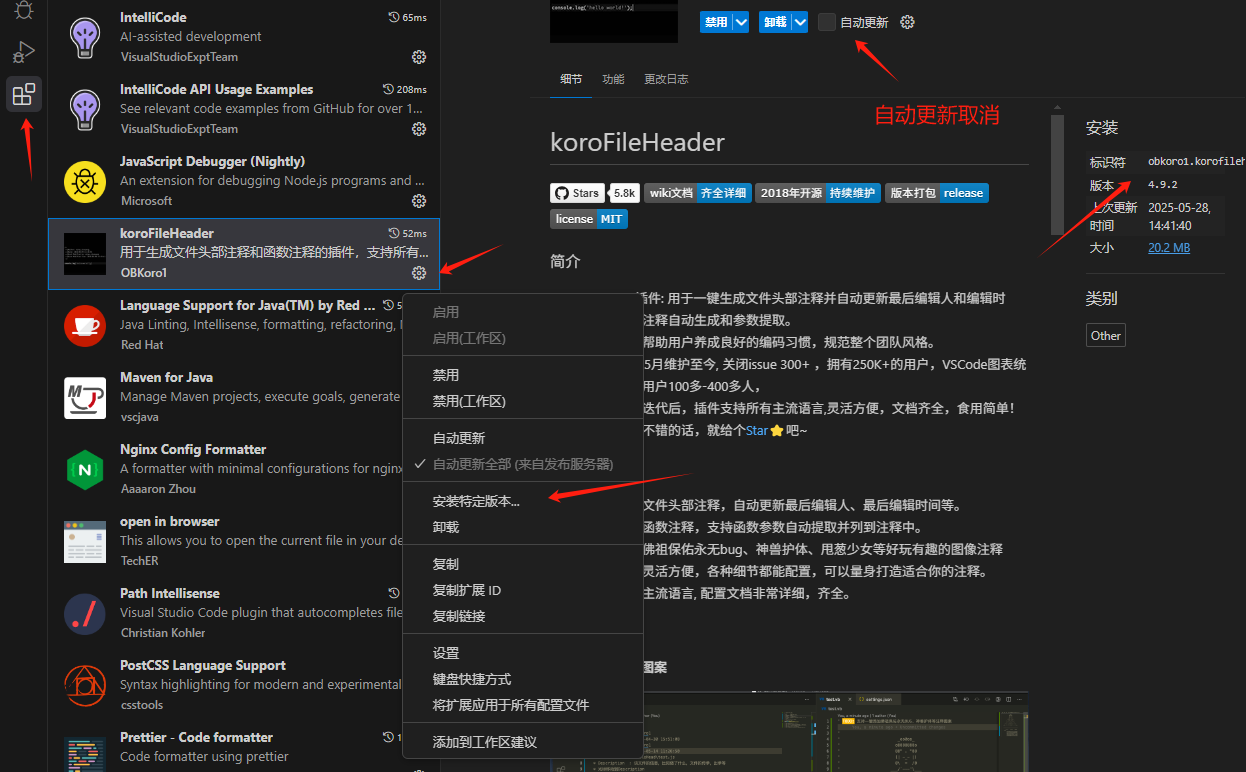Select the Red Hat Java coffee cup icon

coord(85,326)
